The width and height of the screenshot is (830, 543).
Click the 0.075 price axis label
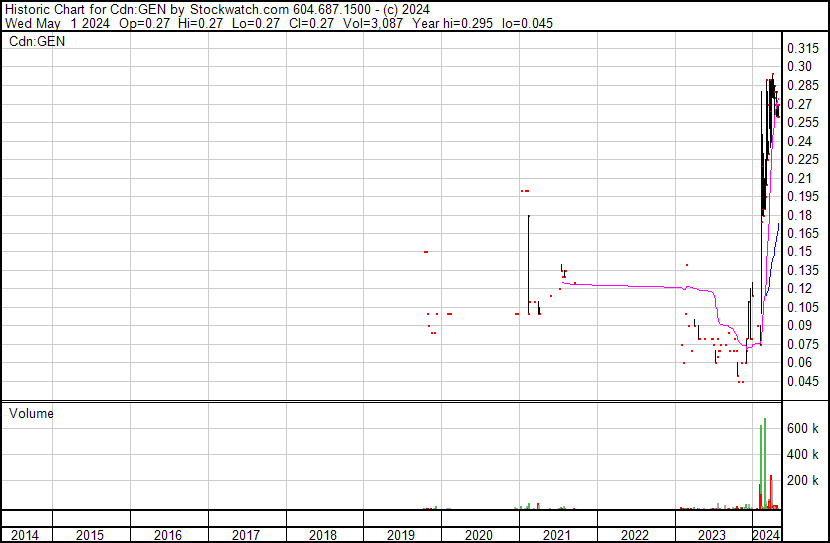802,345
